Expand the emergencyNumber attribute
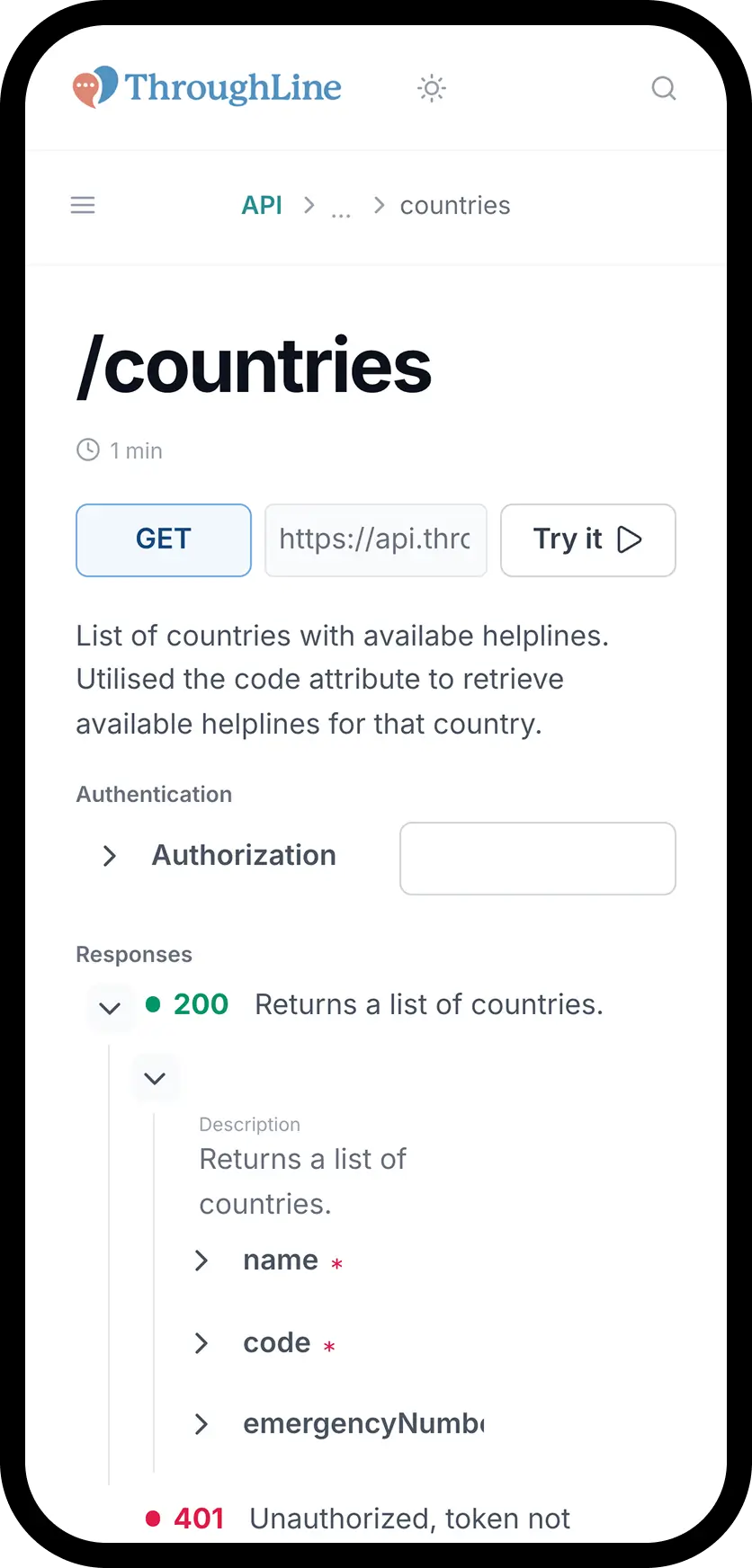Screen dimensions: 752x1568 201,1424
